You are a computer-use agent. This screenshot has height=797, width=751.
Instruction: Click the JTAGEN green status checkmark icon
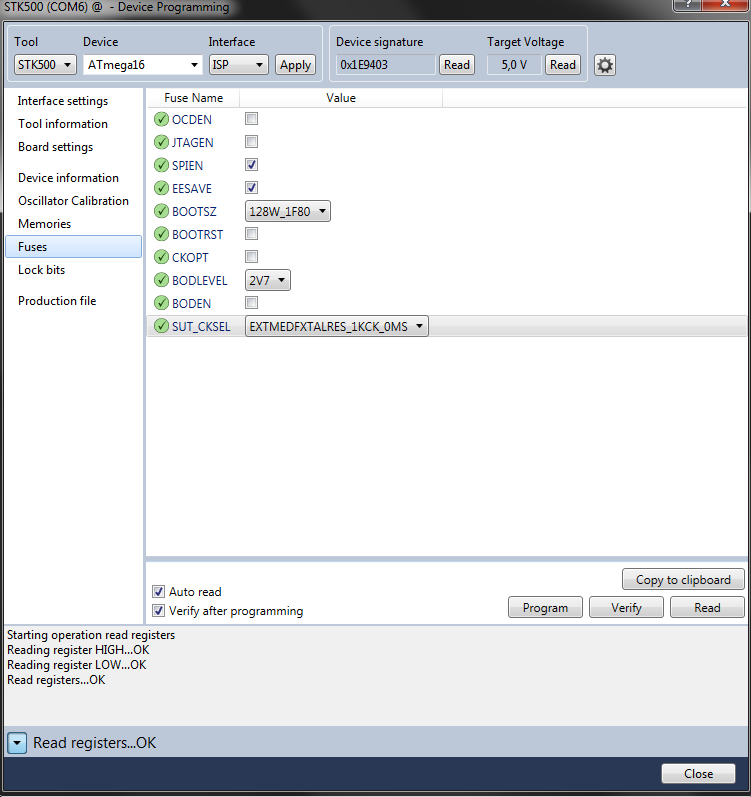(161, 142)
